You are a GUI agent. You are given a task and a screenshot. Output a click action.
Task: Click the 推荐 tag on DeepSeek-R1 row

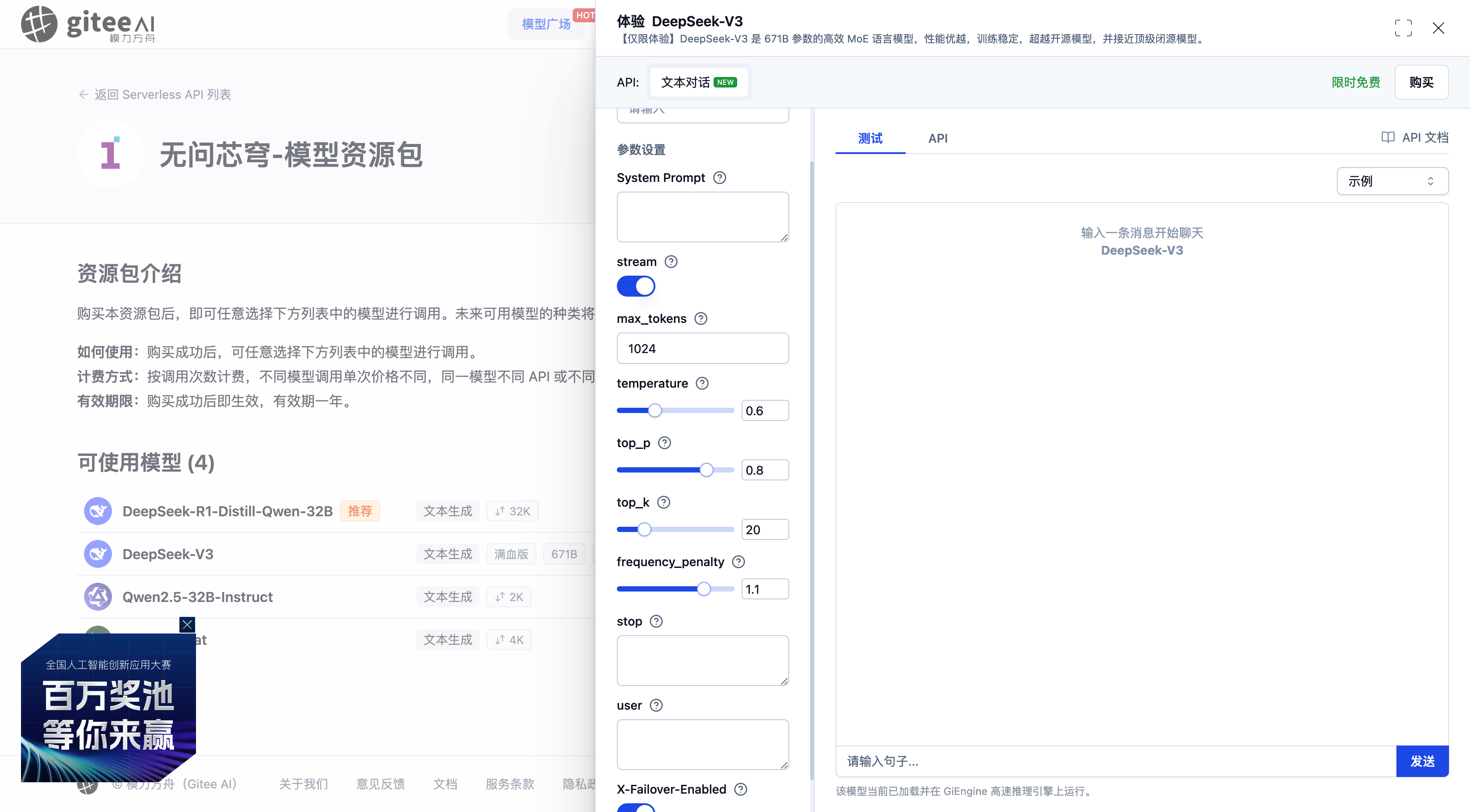tap(360, 511)
